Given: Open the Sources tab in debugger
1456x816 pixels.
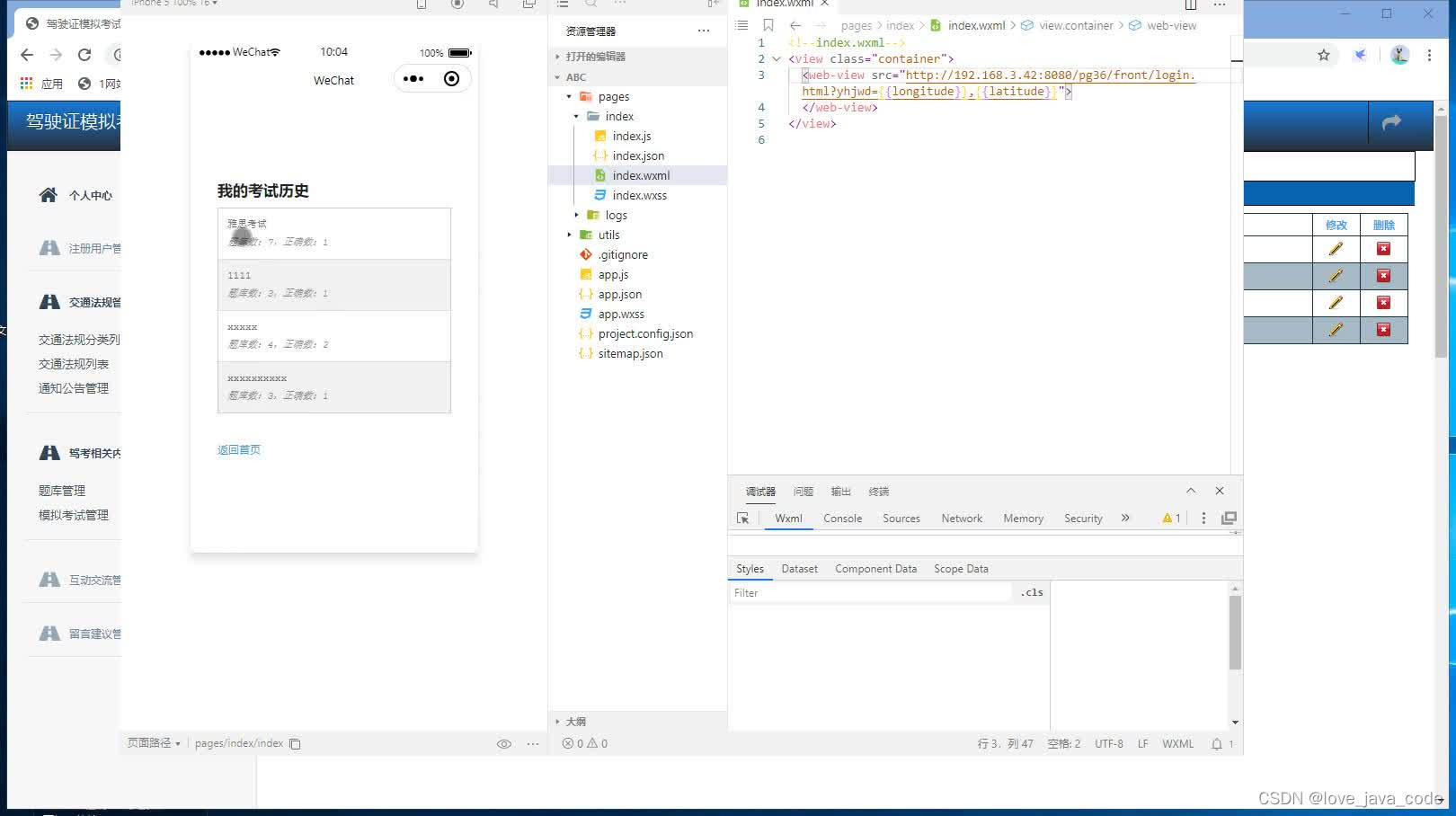Looking at the screenshot, I should click(901, 519).
